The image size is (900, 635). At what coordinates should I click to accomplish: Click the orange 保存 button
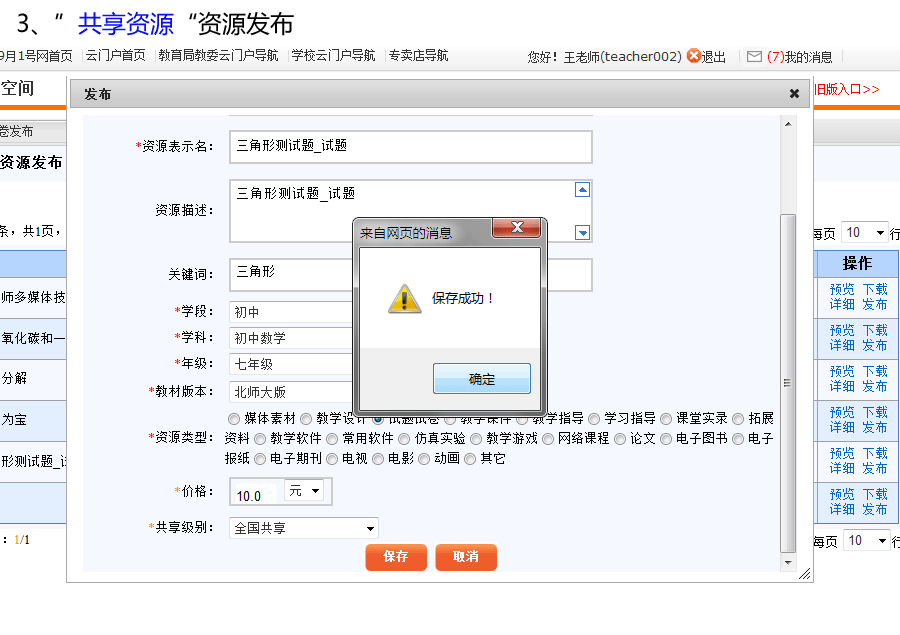(x=396, y=557)
